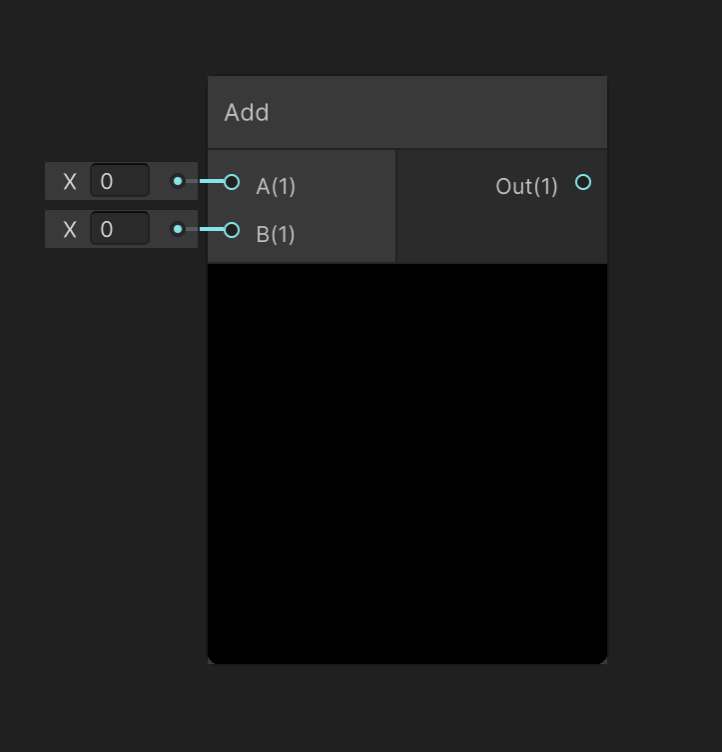Viewport: 722px width, 752px height.
Task: Select the wire leading into port B
Action: click(206, 230)
